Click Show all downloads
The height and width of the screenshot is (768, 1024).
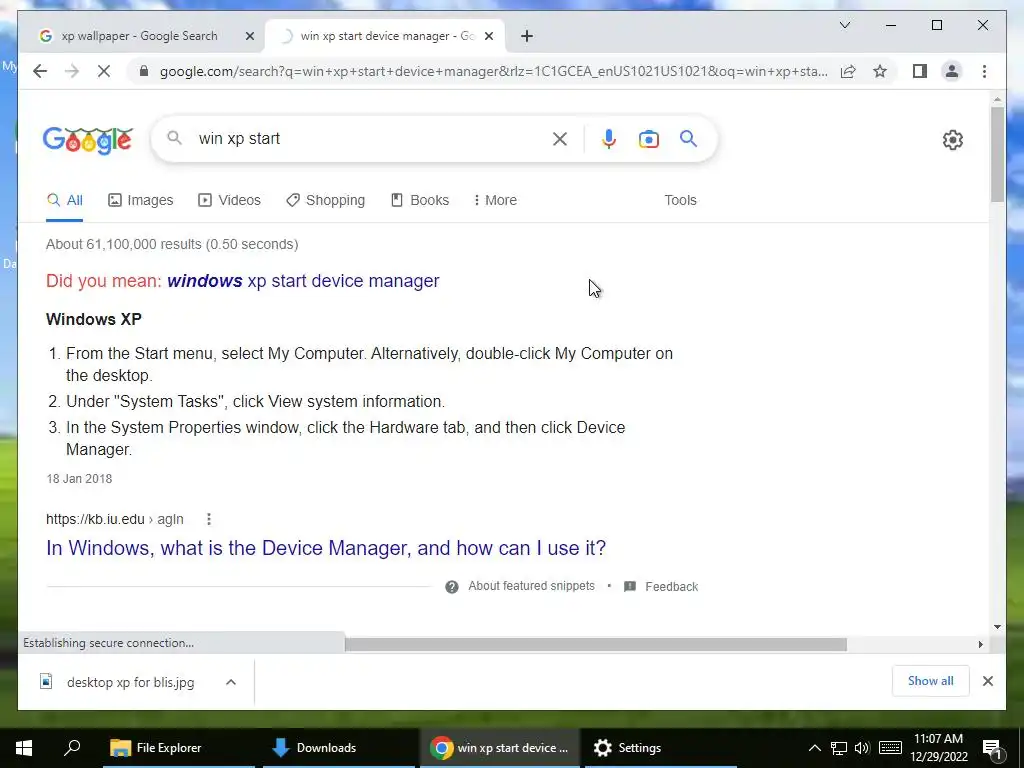click(931, 681)
